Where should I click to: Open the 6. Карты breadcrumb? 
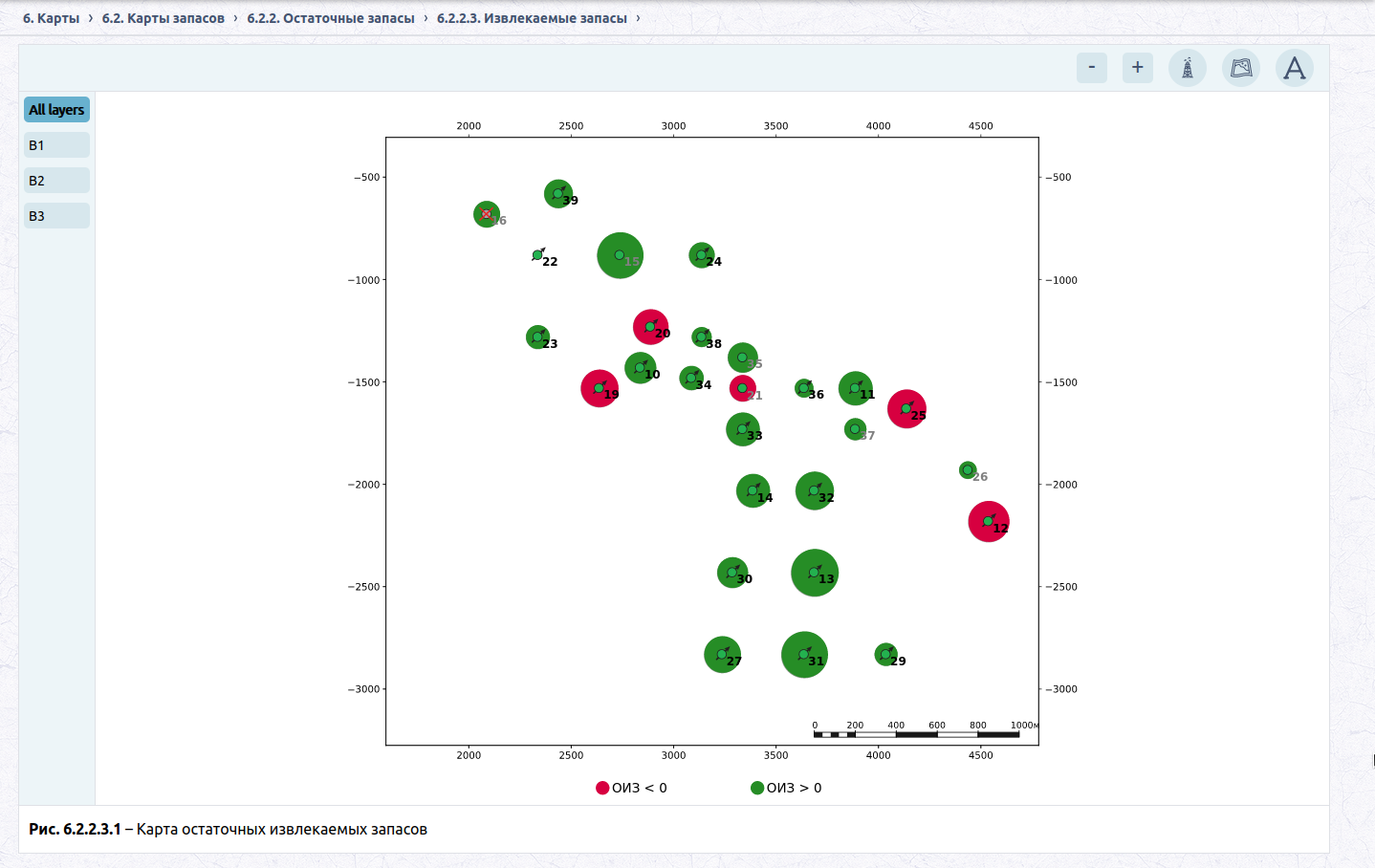[x=52, y=18]
